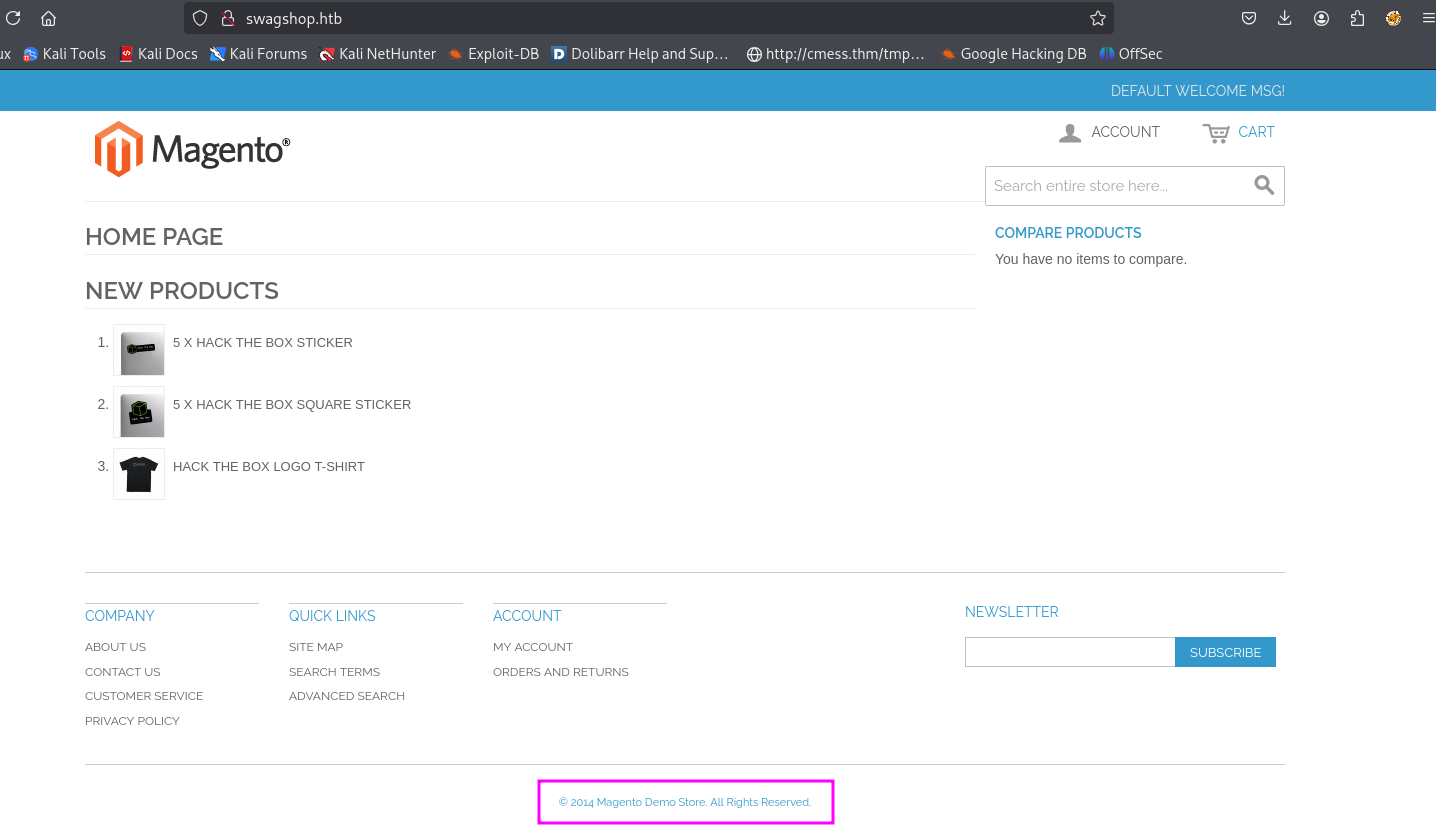Open the Kali Forums bookmark
This screenshot has height=836, width=1436.
[x=258, y=54]
